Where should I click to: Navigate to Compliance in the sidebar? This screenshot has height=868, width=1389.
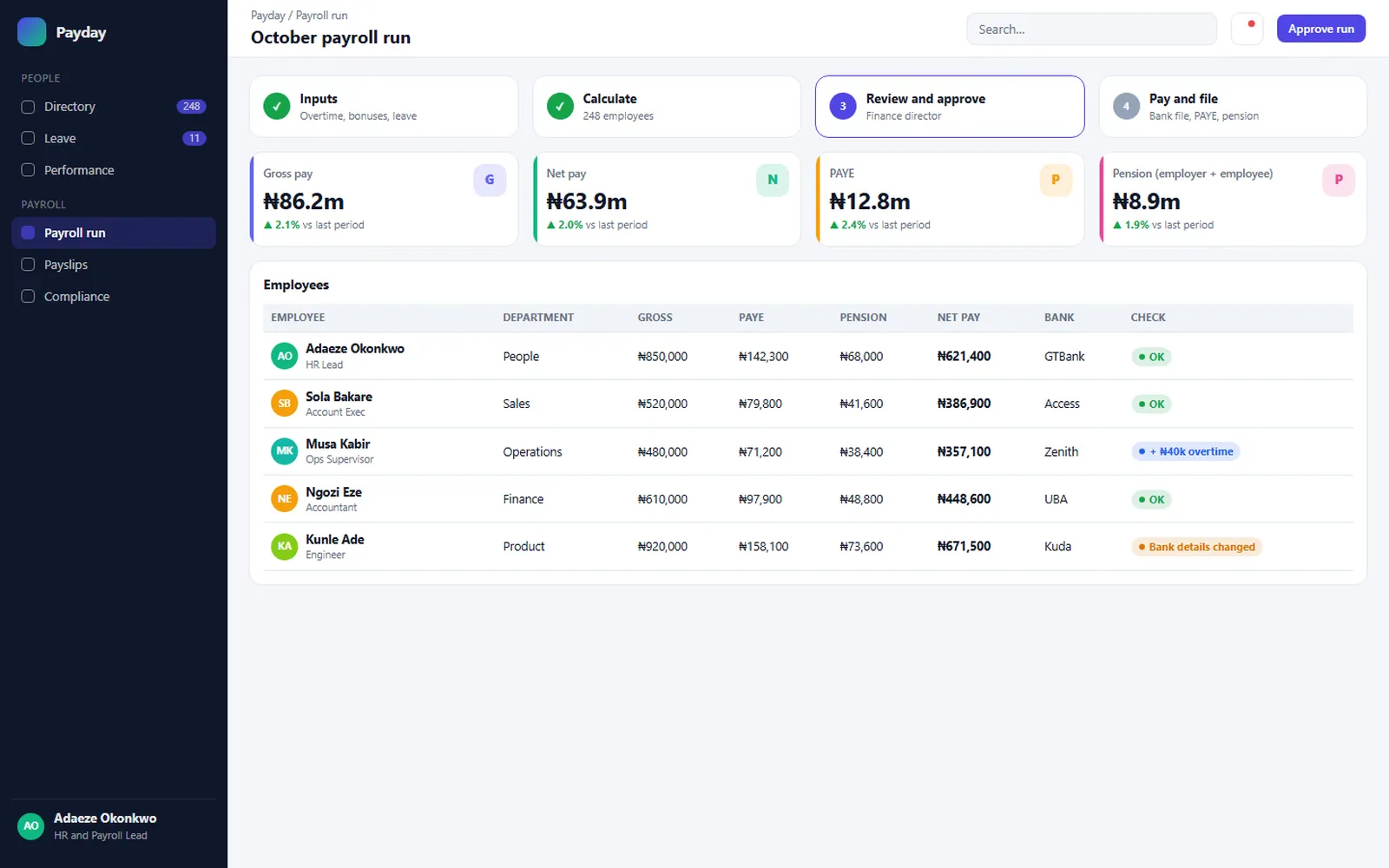[114, 296]
